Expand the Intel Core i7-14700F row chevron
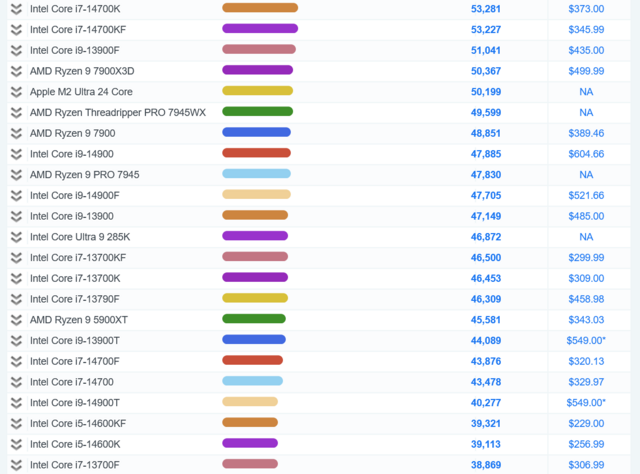The height and width of the screenshot is (474, 640). click(16, 361)
